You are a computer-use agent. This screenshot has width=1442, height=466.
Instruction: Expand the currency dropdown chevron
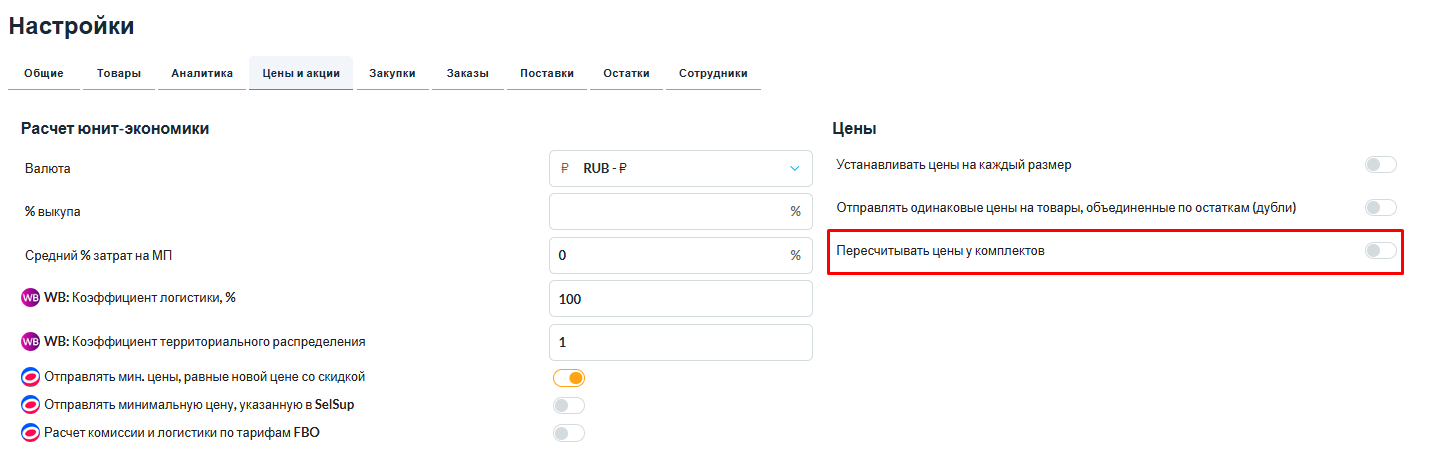(x=795, y=169)
